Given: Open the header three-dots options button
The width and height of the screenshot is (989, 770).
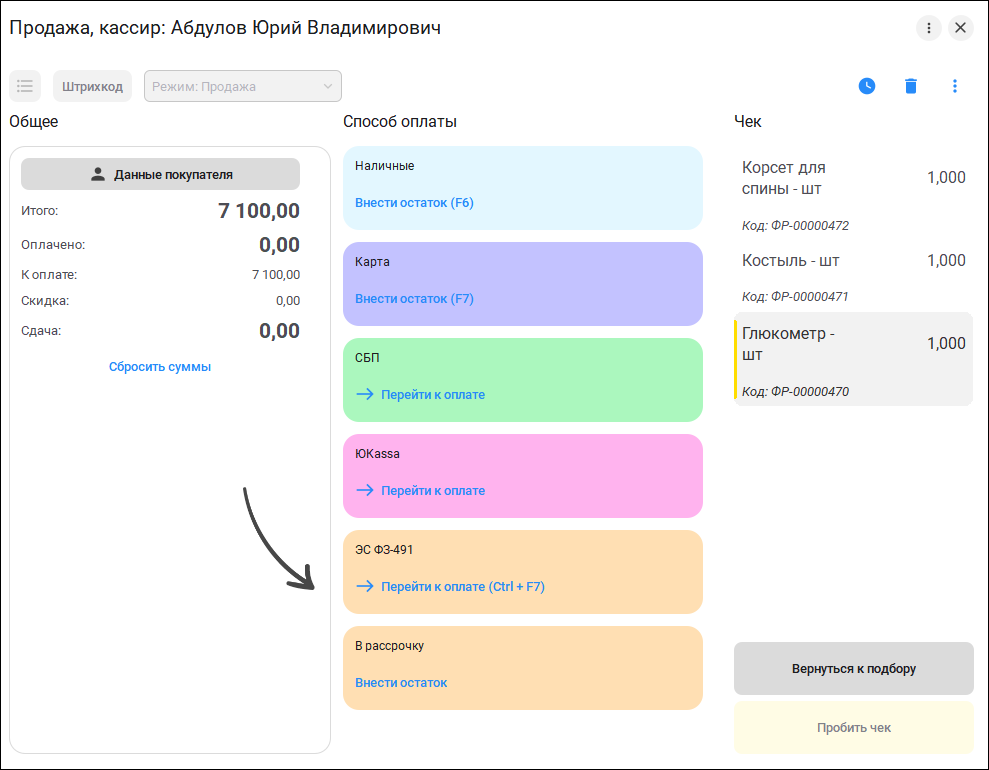Looking at the screenshot, I should (928, 28).
